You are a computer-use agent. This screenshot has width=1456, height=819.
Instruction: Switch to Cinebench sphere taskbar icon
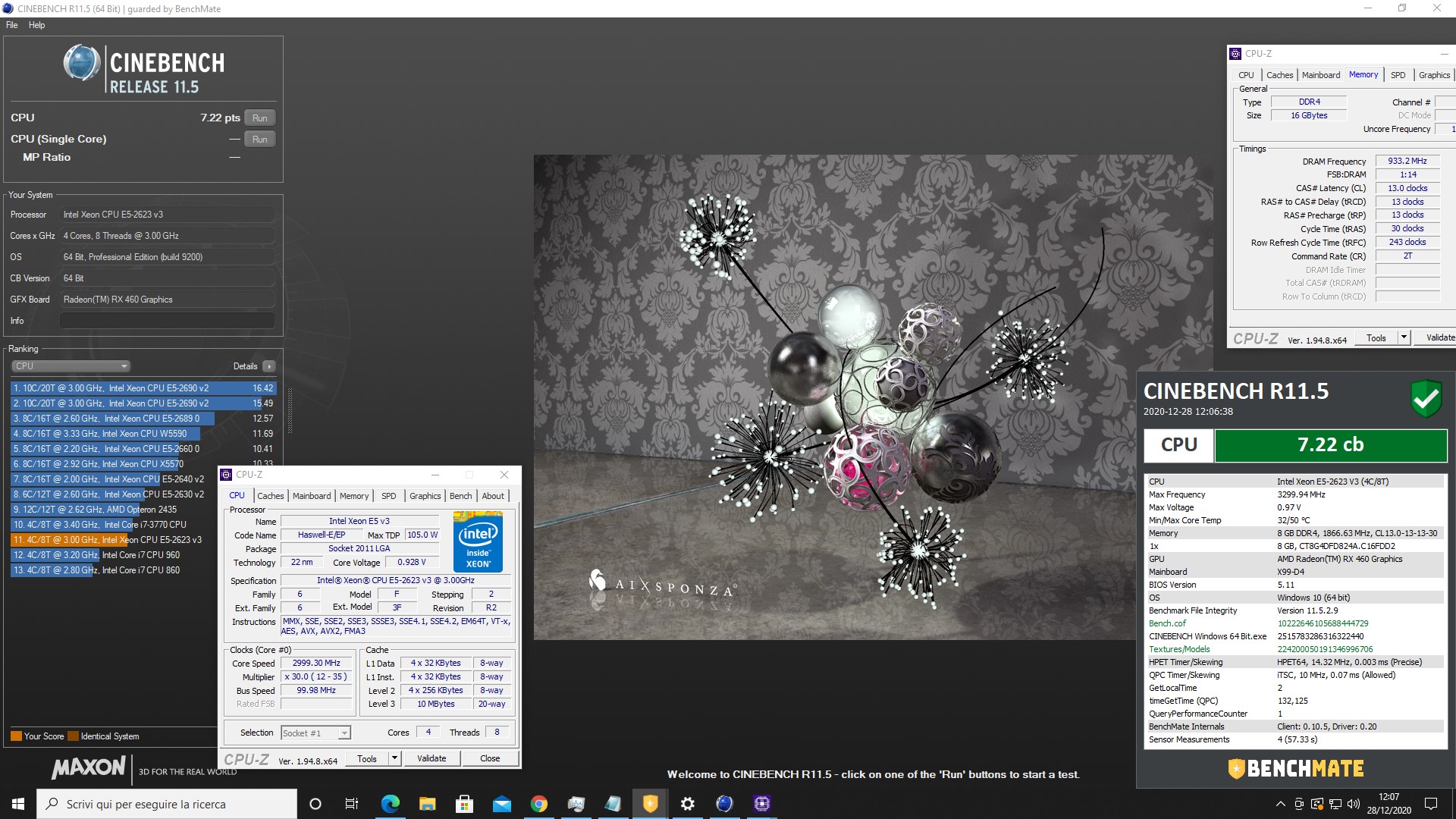tap(724, 804)
